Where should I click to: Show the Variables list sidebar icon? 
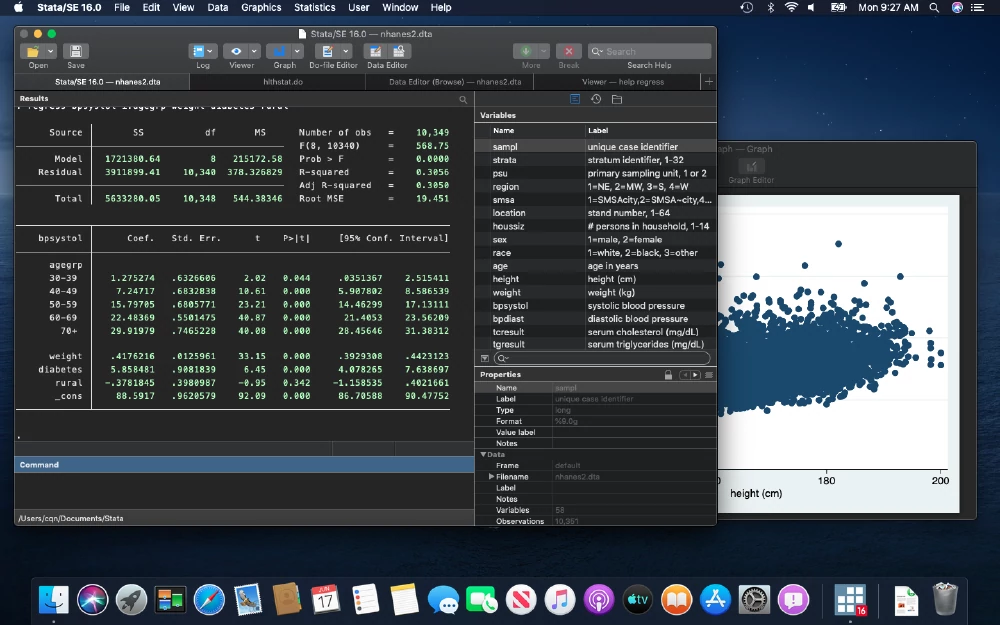coord(575,99)
